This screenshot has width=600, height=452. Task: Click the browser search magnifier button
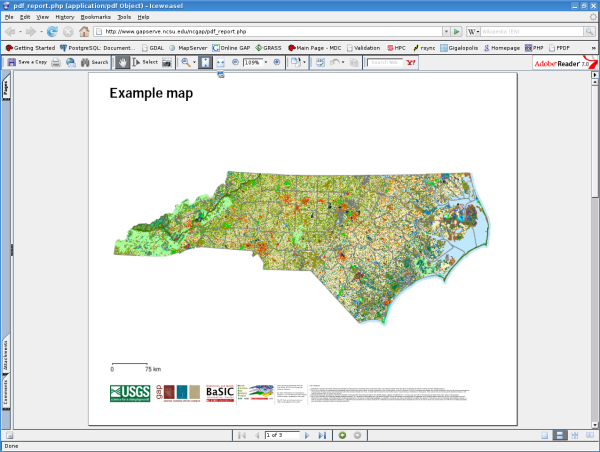(x=589, y=32)
